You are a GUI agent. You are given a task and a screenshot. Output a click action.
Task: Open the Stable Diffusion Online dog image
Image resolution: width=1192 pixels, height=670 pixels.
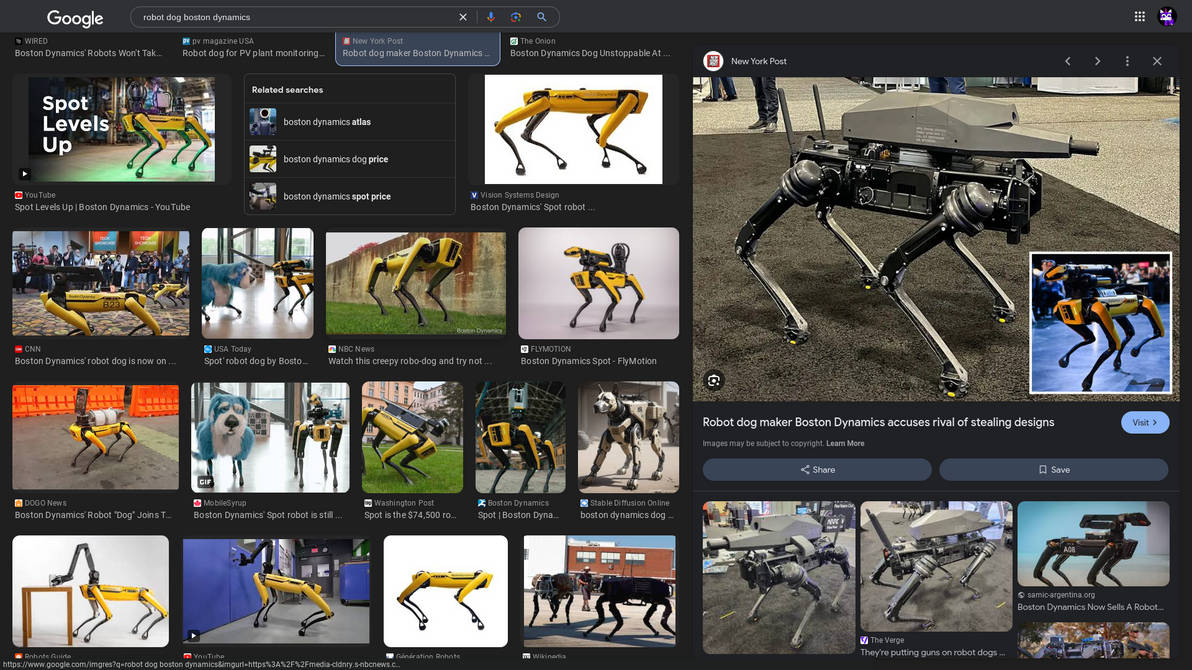[x=628, y=437]
